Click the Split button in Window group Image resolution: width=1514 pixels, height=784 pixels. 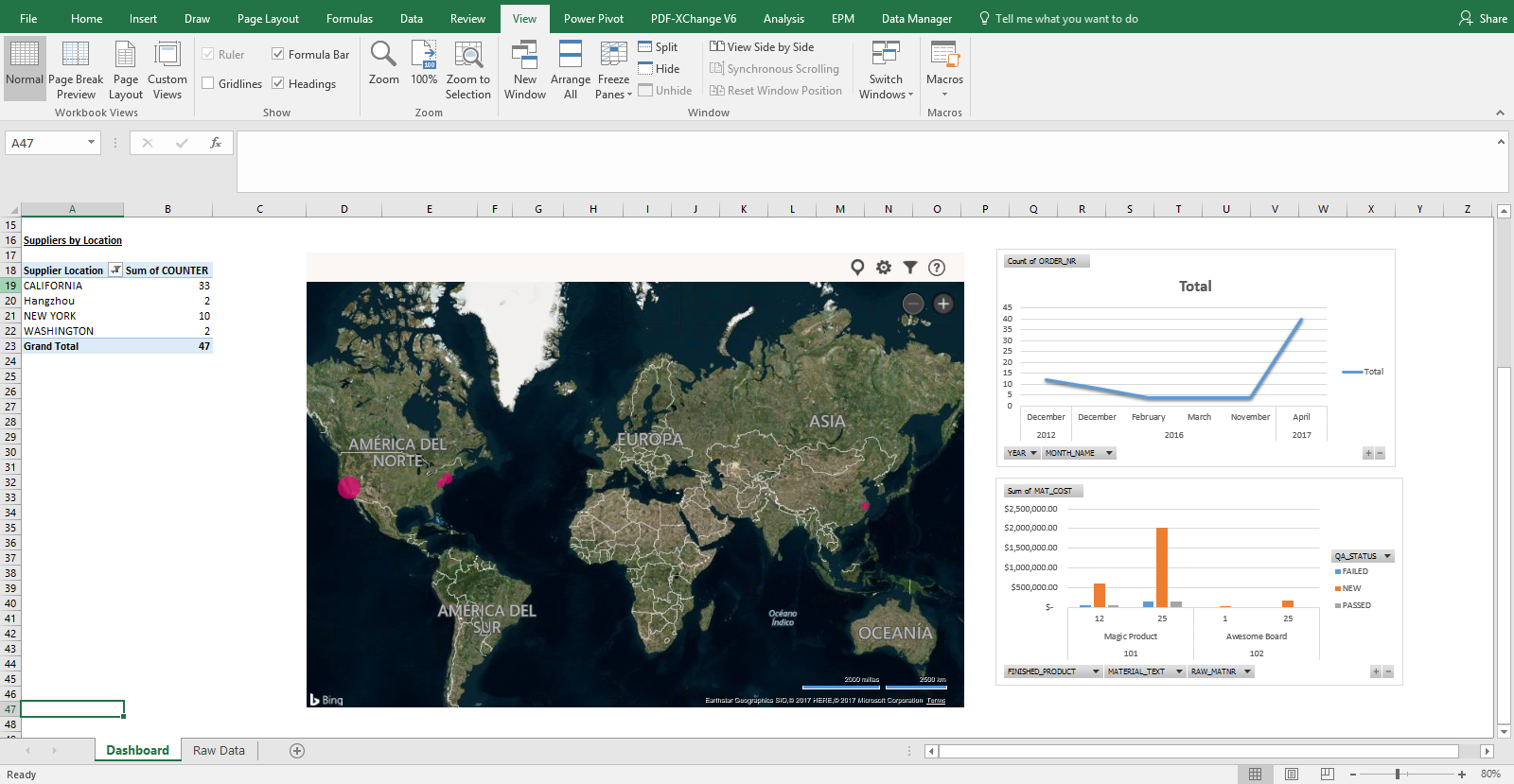[x=659, y=47]
